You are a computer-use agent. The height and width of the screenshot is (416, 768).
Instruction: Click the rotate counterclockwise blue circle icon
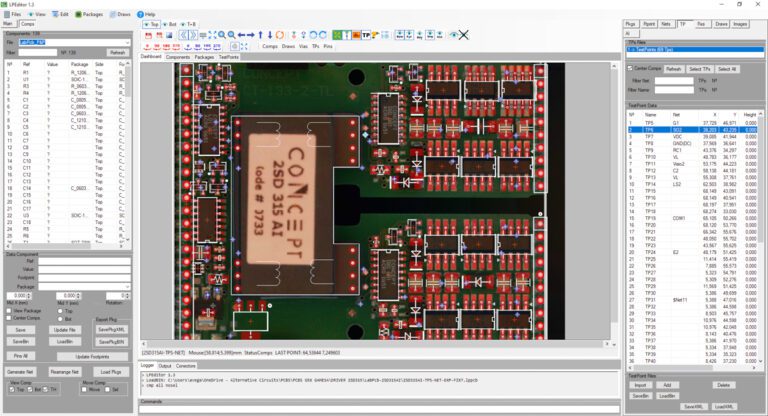point(313,35)
